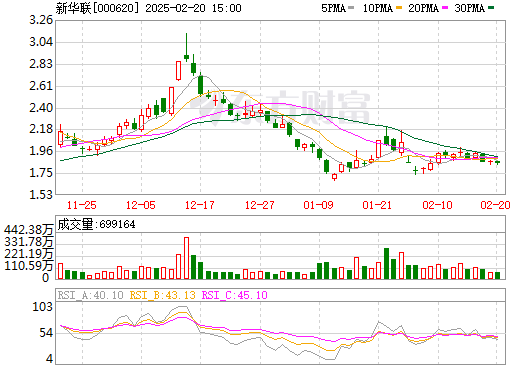Click the gray 5PMA legend color mark
The image size is (520, 365).
pos(351,8)
